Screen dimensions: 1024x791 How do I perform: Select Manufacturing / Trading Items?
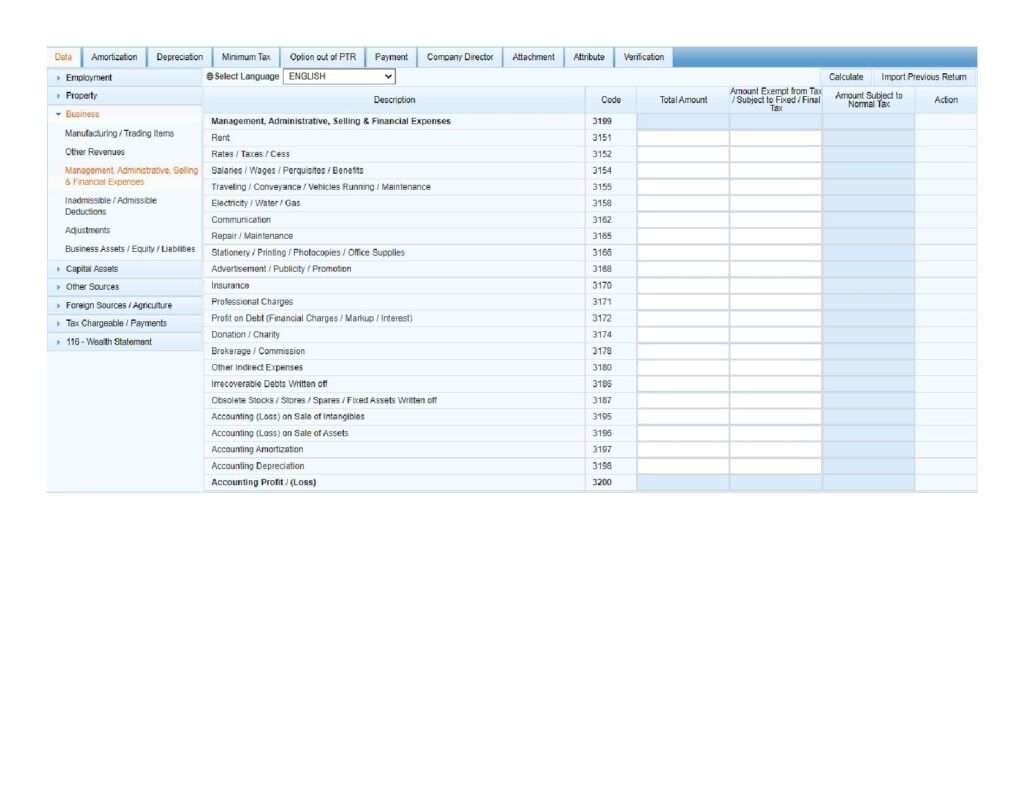119,133
